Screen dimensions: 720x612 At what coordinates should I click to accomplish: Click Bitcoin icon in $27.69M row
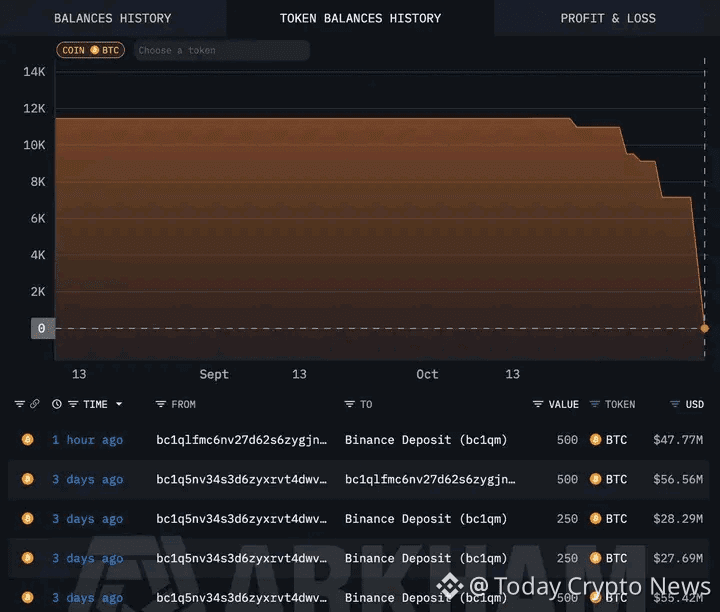(x=28, y=558)
